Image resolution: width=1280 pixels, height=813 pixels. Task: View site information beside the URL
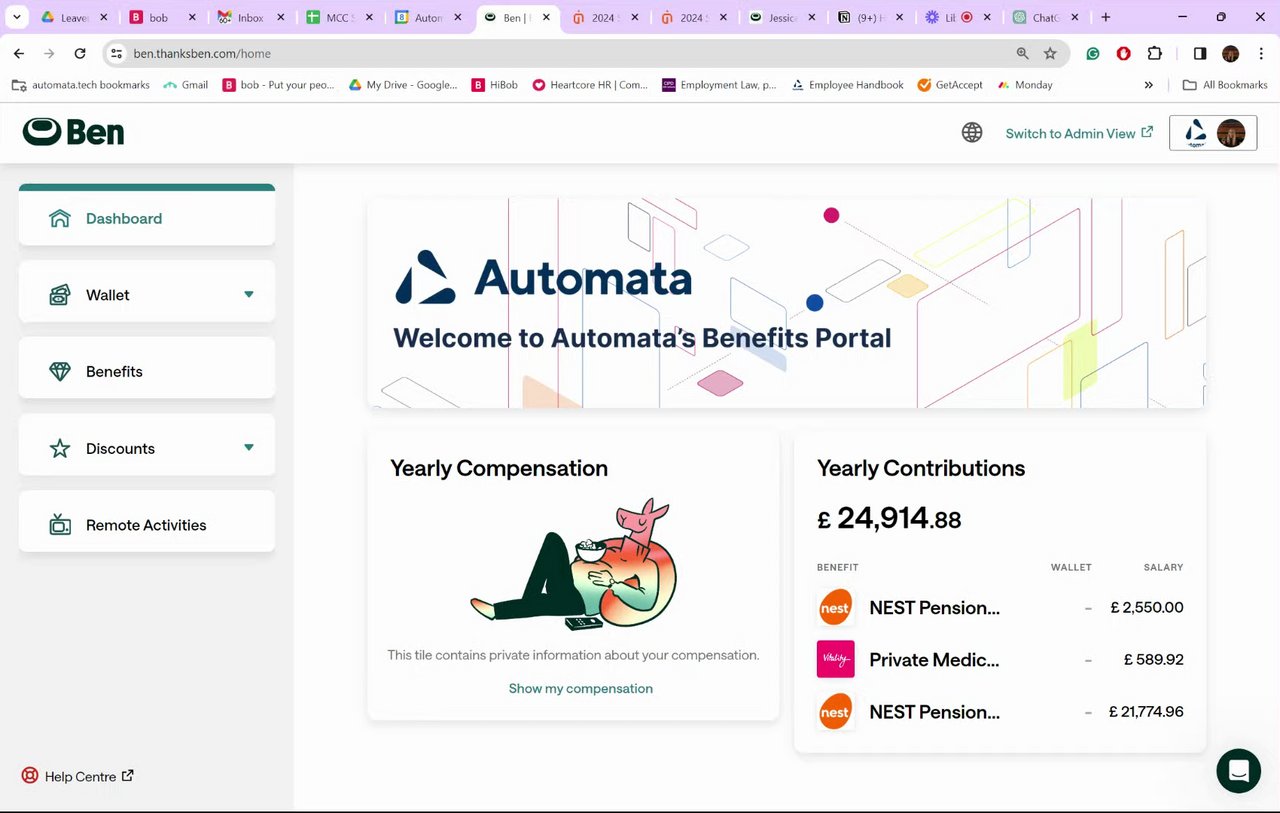pyautogui.click(x=116, y=54)
